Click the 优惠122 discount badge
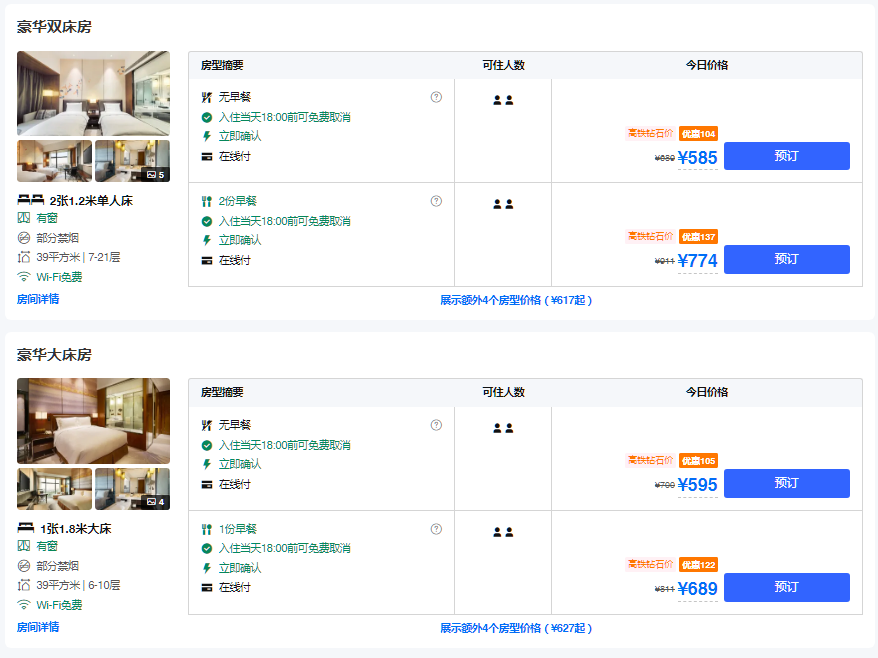The height and width of the screenshot is (658, 878). tap(698, 565)
